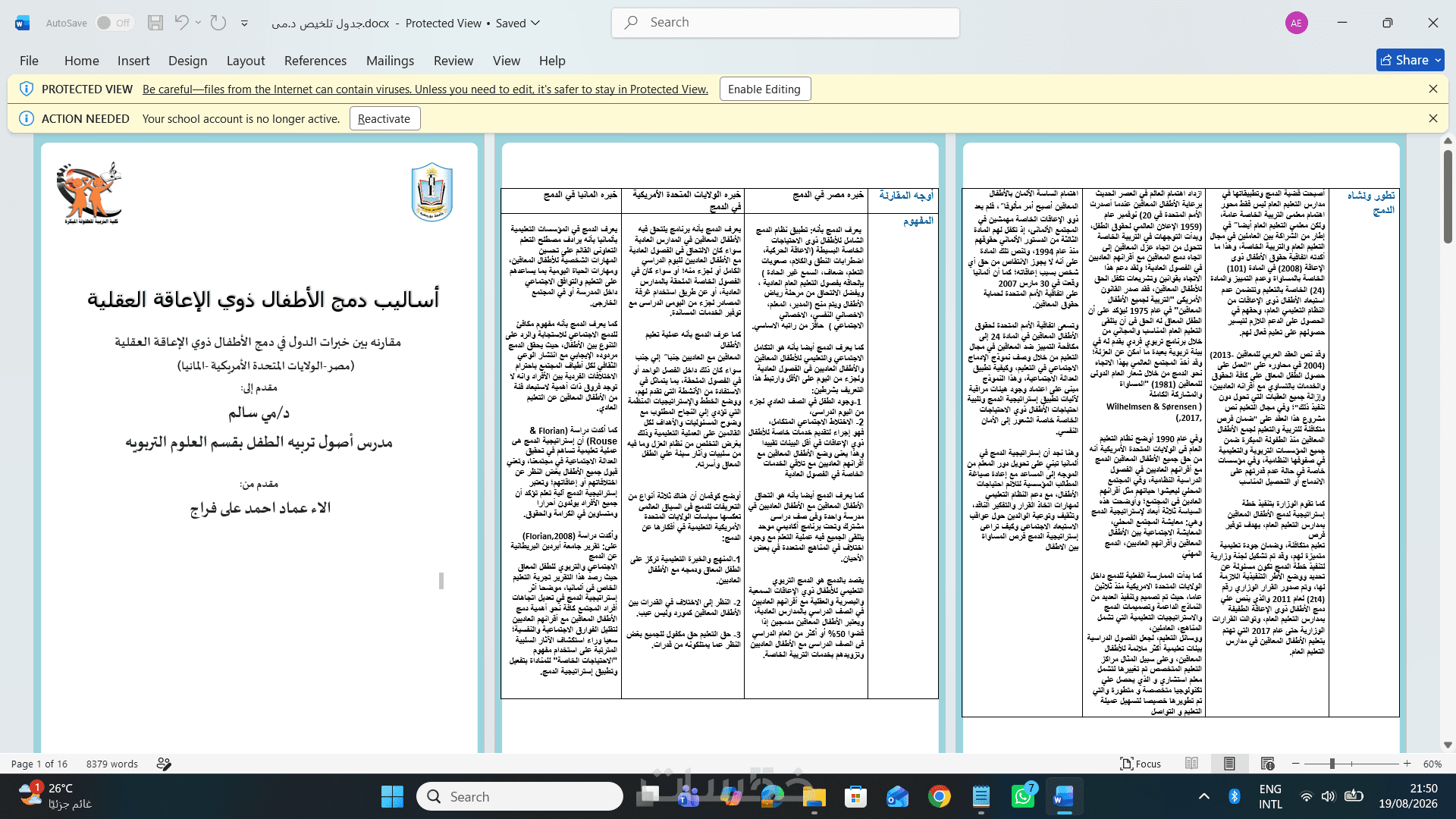Dismiss the Protected View message bar
The image size is (1456, 819).
pyautogui.click(x=1433, y=89)
